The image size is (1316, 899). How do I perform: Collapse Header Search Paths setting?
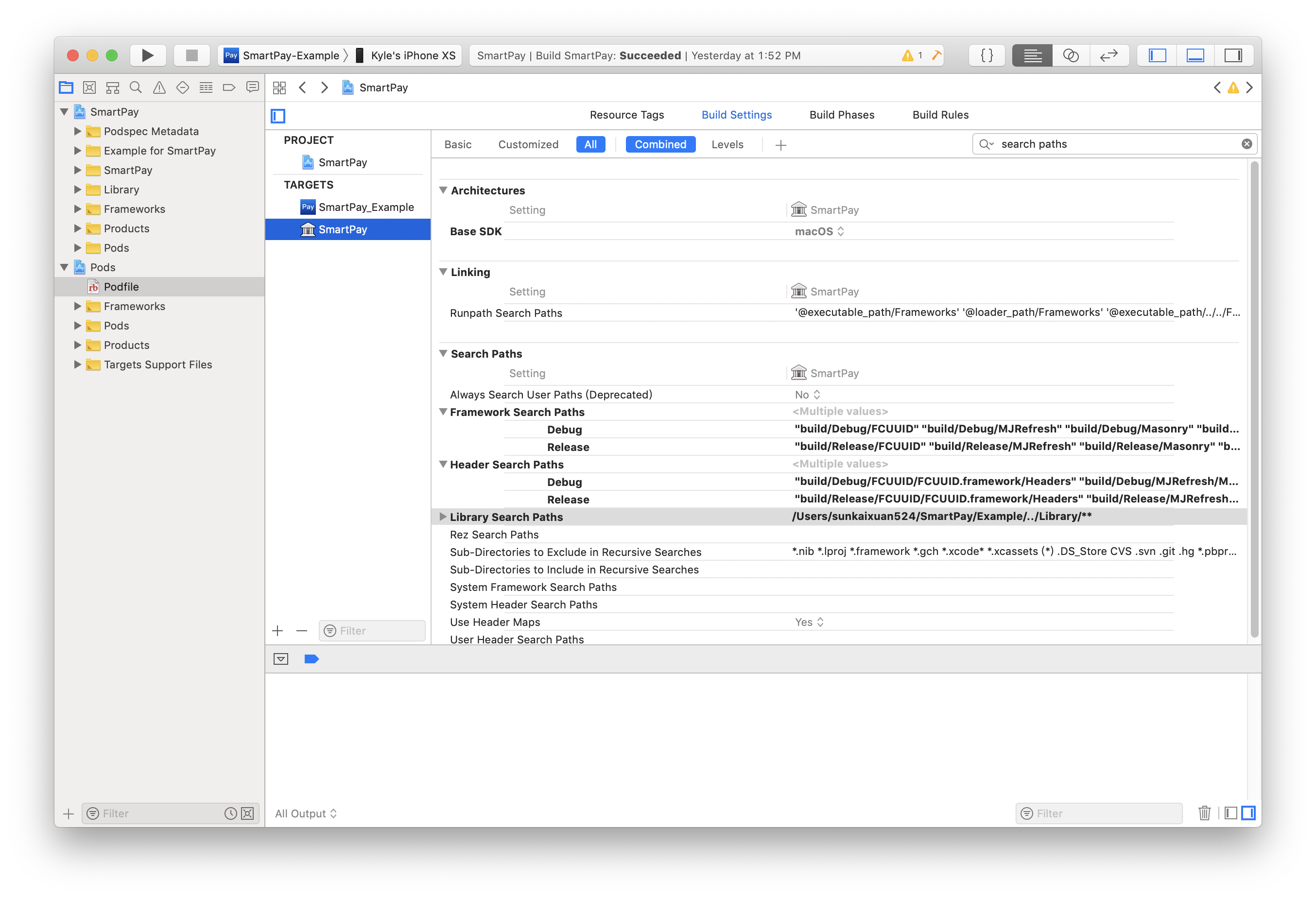tap(443, 464)
